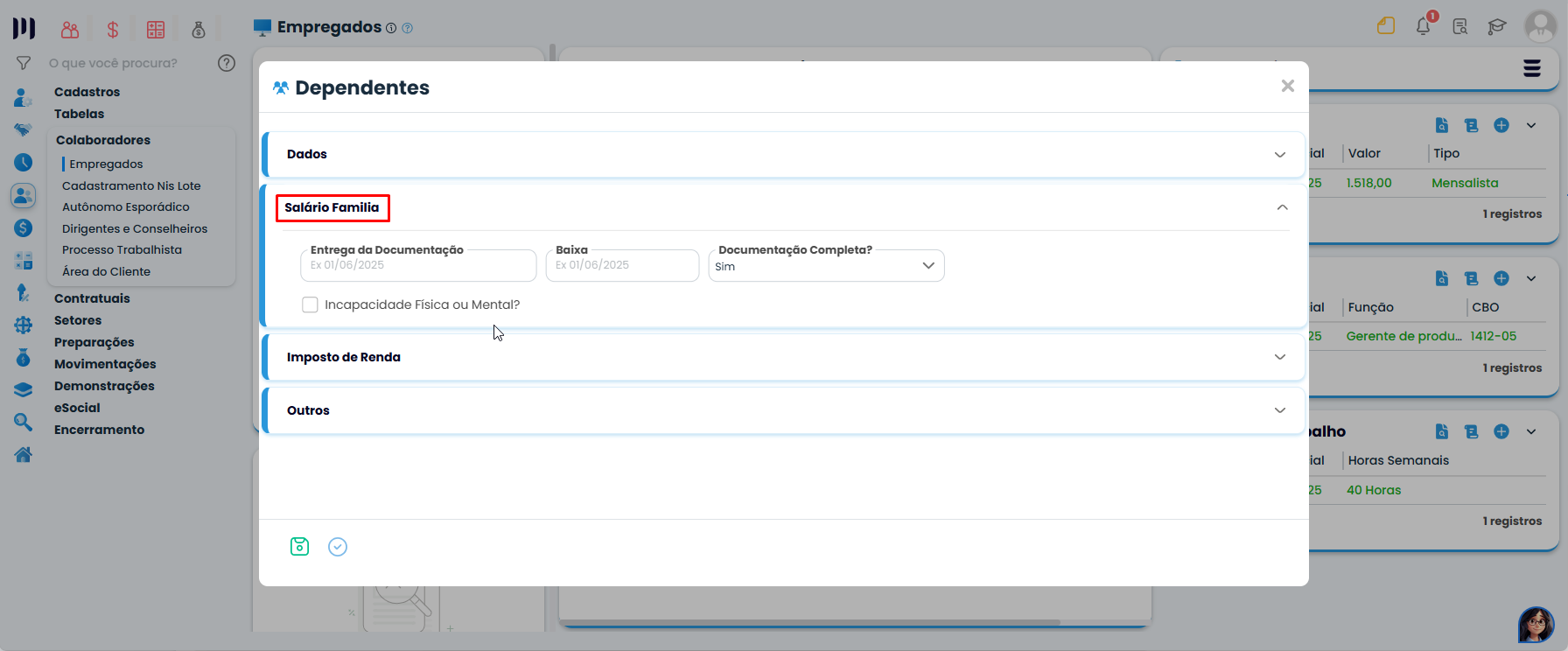This screenshot has width=1568, height=651.
Task: Click the red people icon in the top bar
Action: pyautogui.click(x=70, y=30)
